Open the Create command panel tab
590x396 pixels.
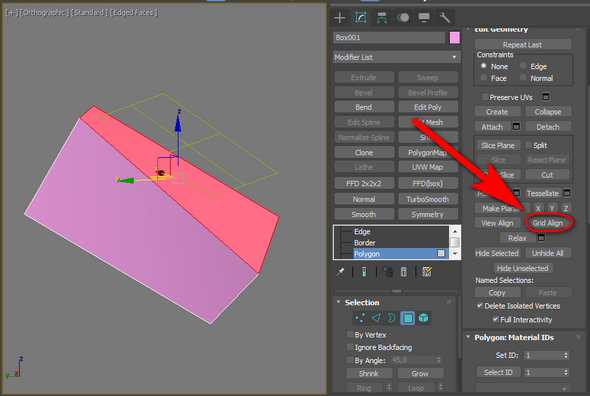(340, 17)
